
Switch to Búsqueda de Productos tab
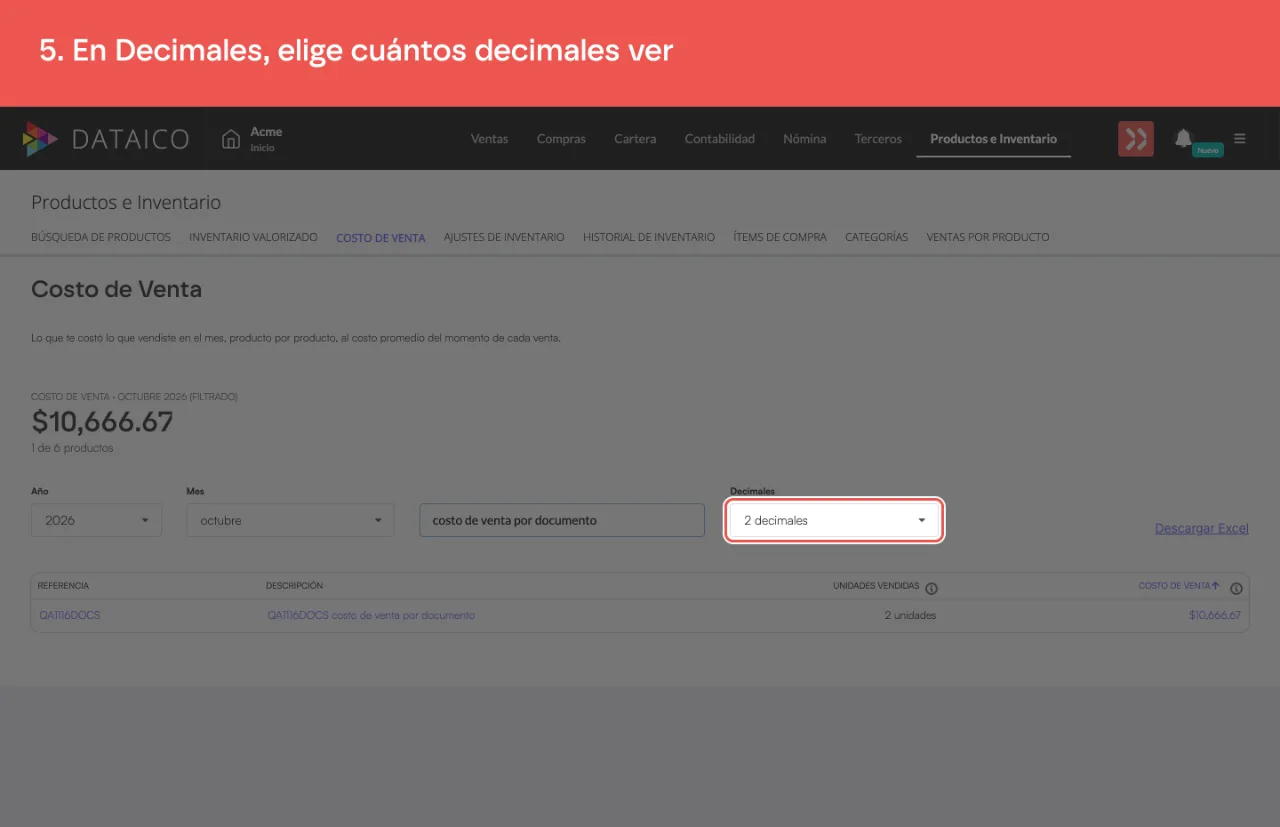(x=101, y=237)
